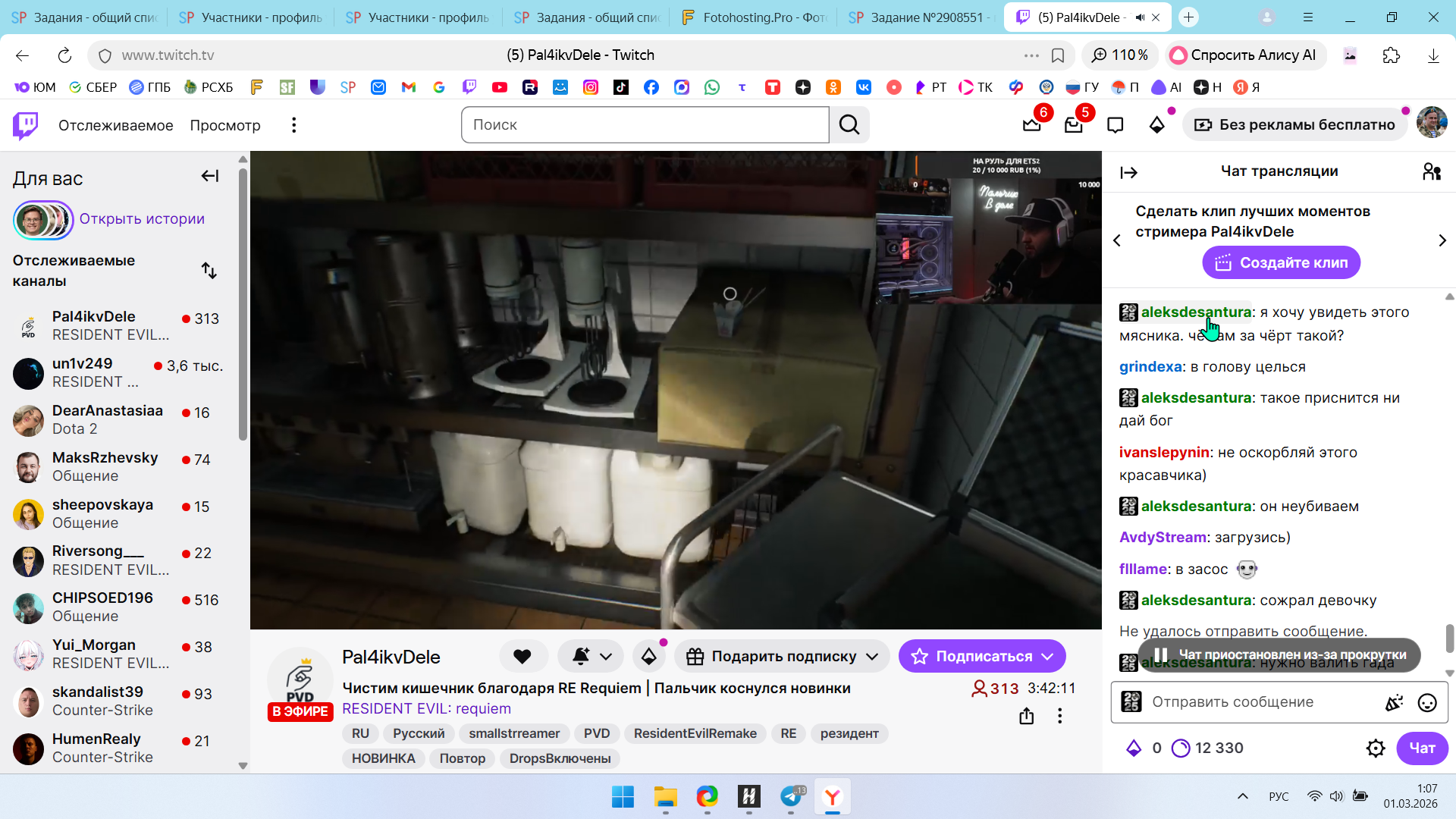Open the Whispers speech bubble icon

(1115, 125)
